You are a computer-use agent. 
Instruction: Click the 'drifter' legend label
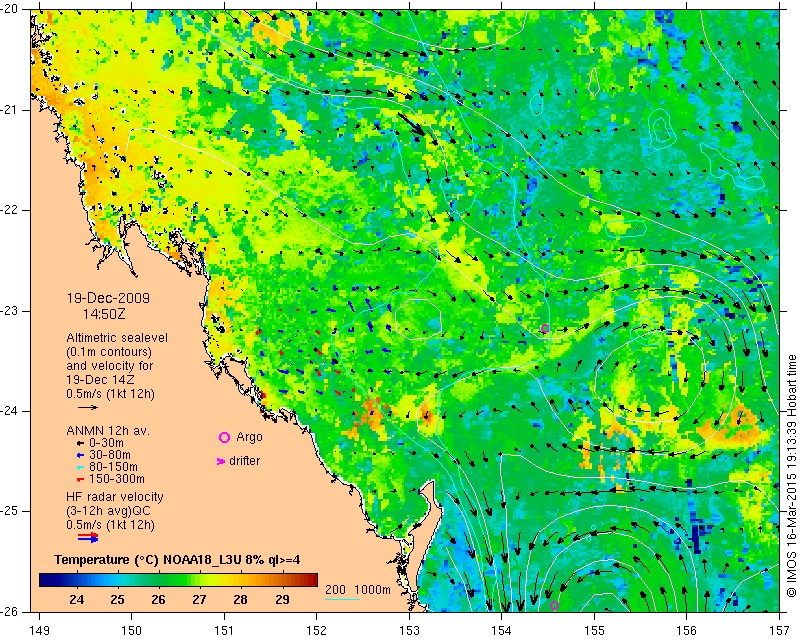244,461
